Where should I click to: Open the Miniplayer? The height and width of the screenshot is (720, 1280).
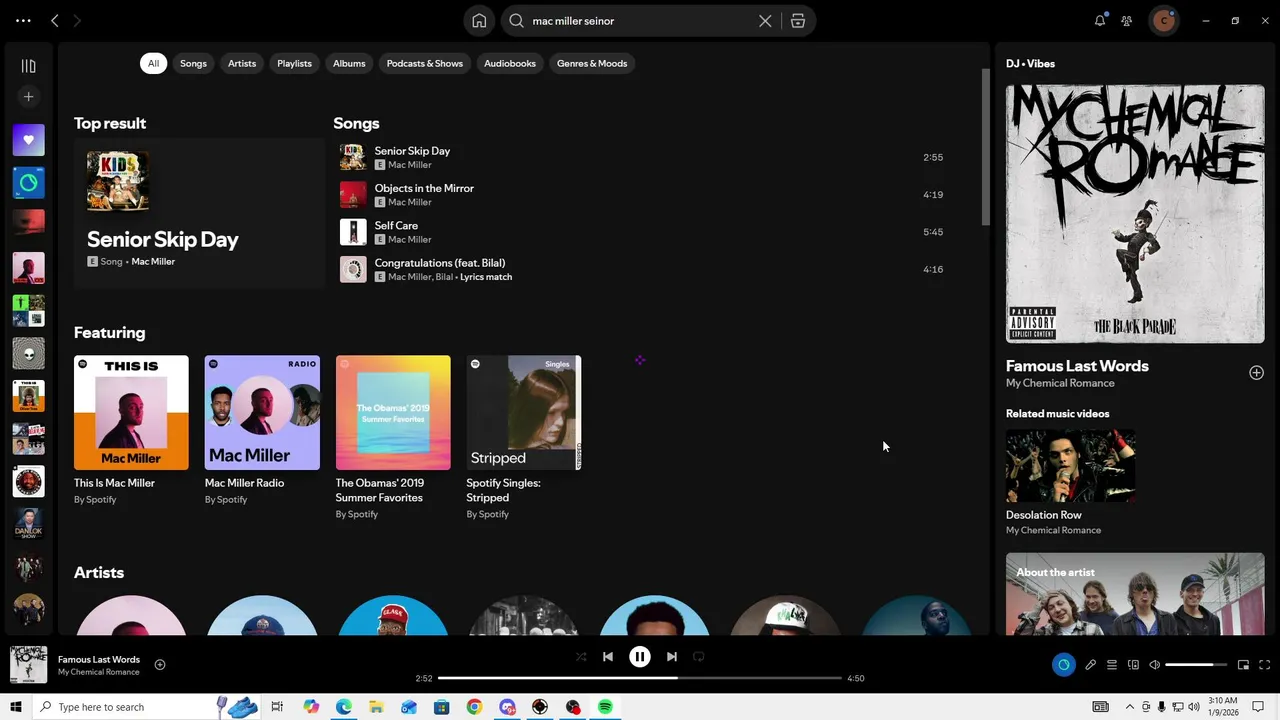pyautogui.click(x=1243, y=665)
